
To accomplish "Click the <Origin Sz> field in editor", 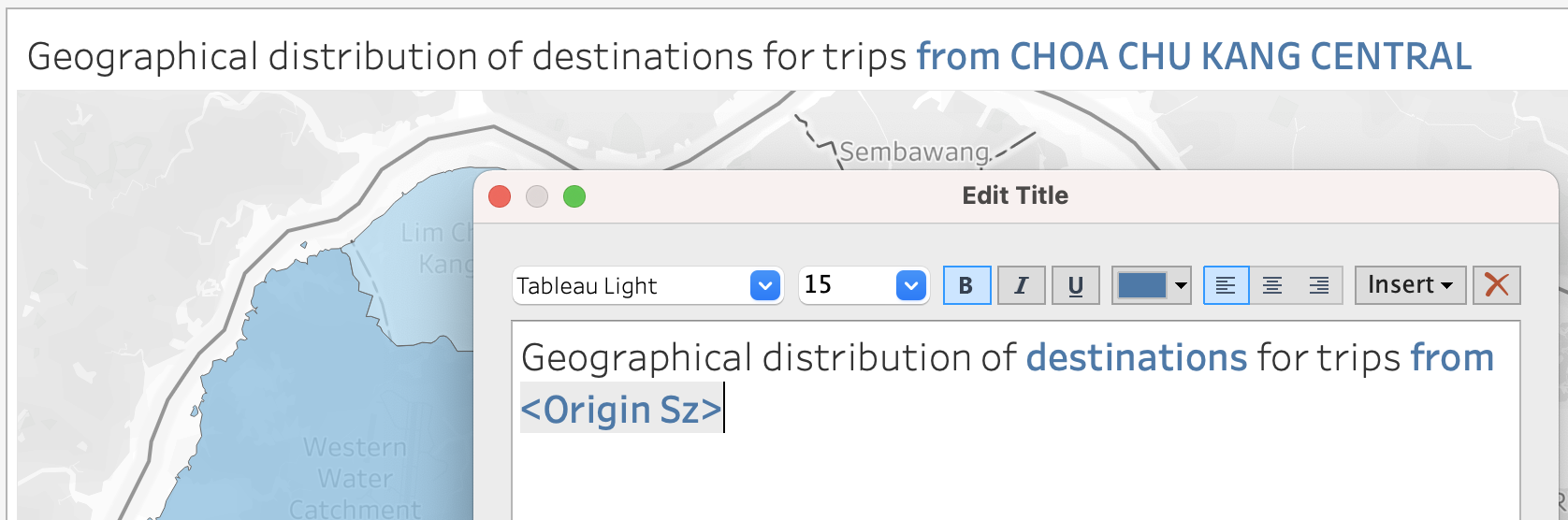I will (x=621, y=410).
